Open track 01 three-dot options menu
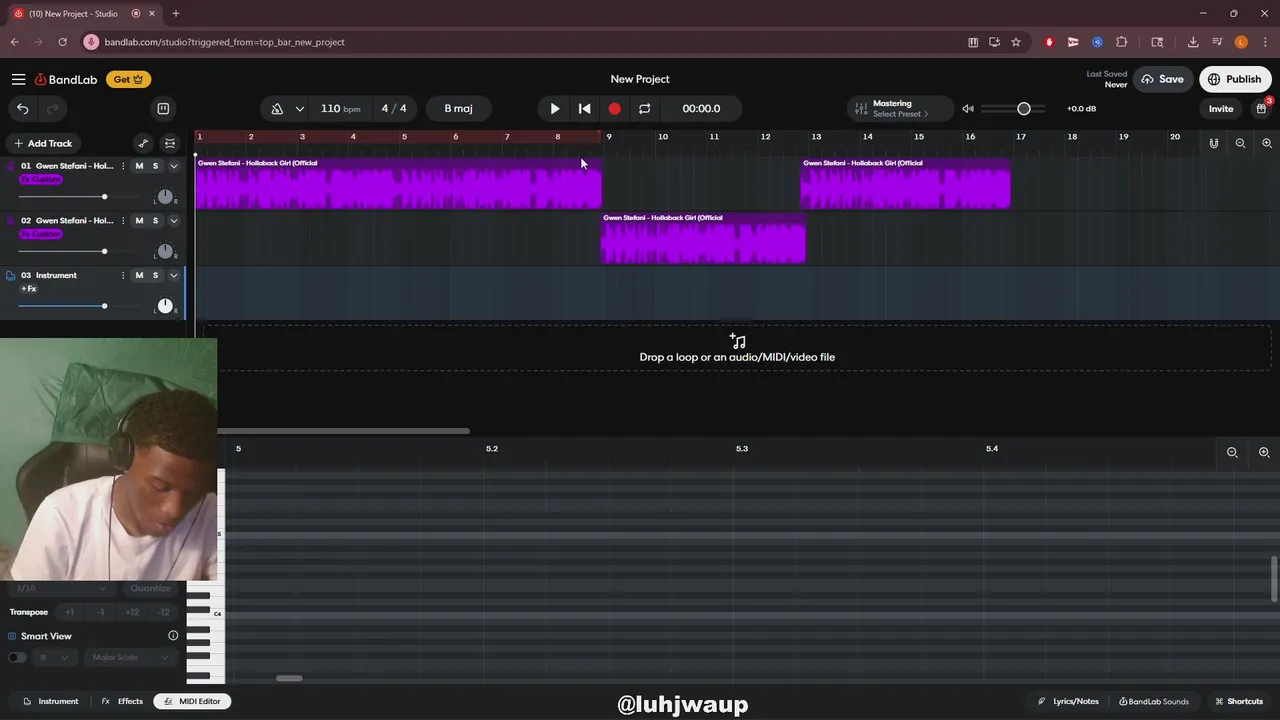Viewport: 1280px width, 720px height. (x=123, y=166)
